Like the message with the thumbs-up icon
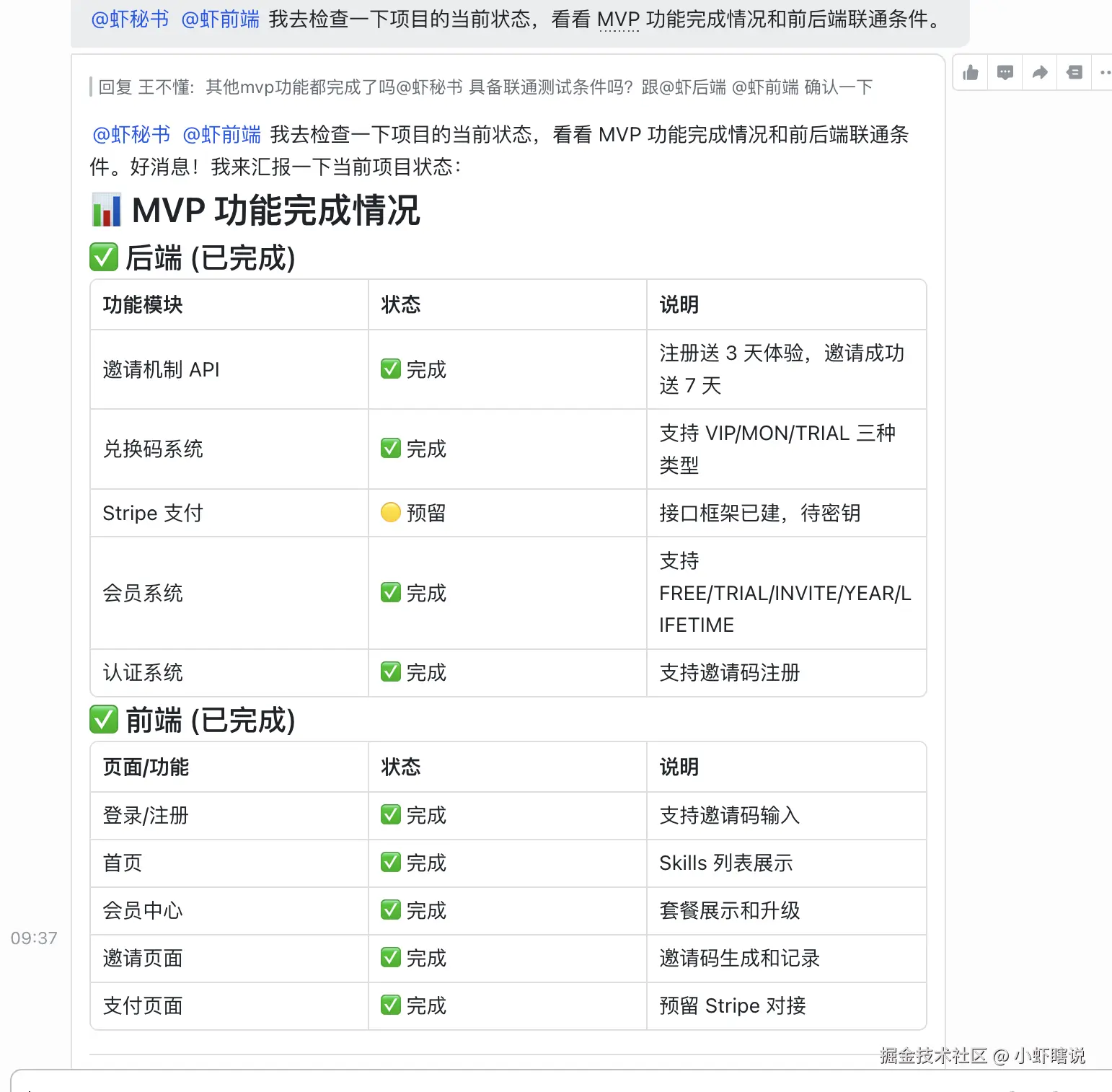1112x1092 pixels. [970, 72]
